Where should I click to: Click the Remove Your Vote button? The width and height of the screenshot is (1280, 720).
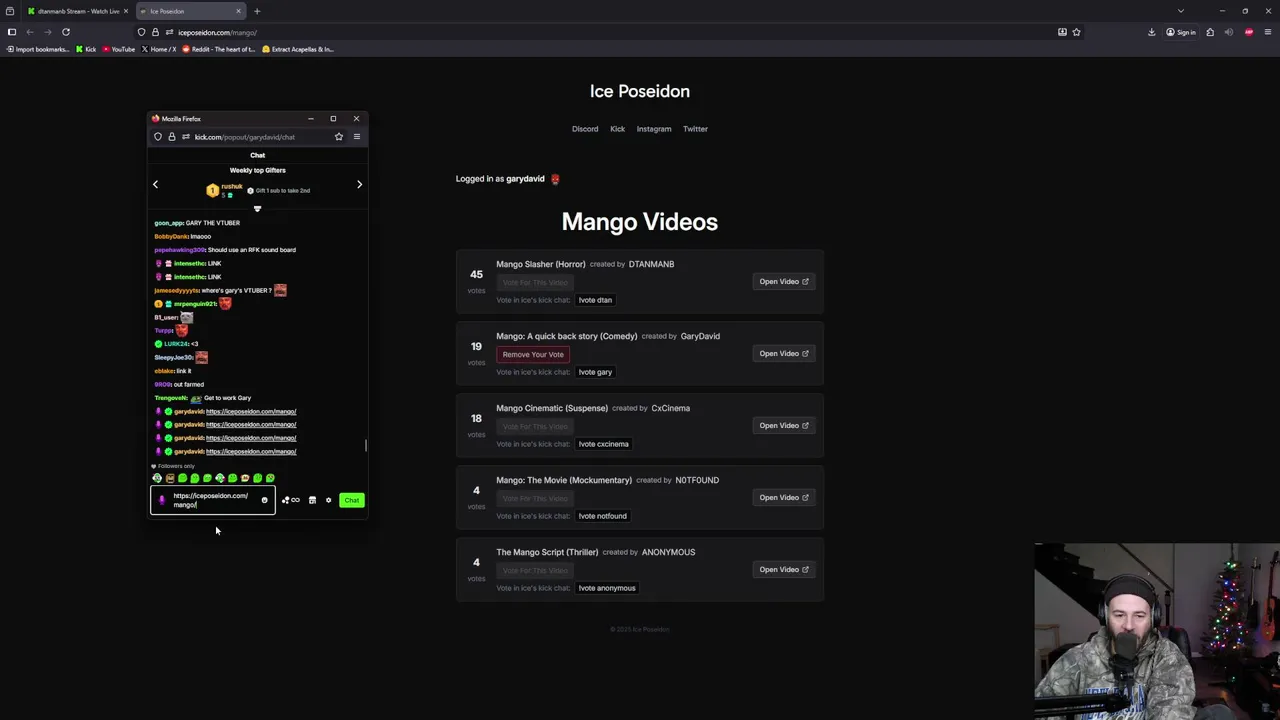pos(533,354)
